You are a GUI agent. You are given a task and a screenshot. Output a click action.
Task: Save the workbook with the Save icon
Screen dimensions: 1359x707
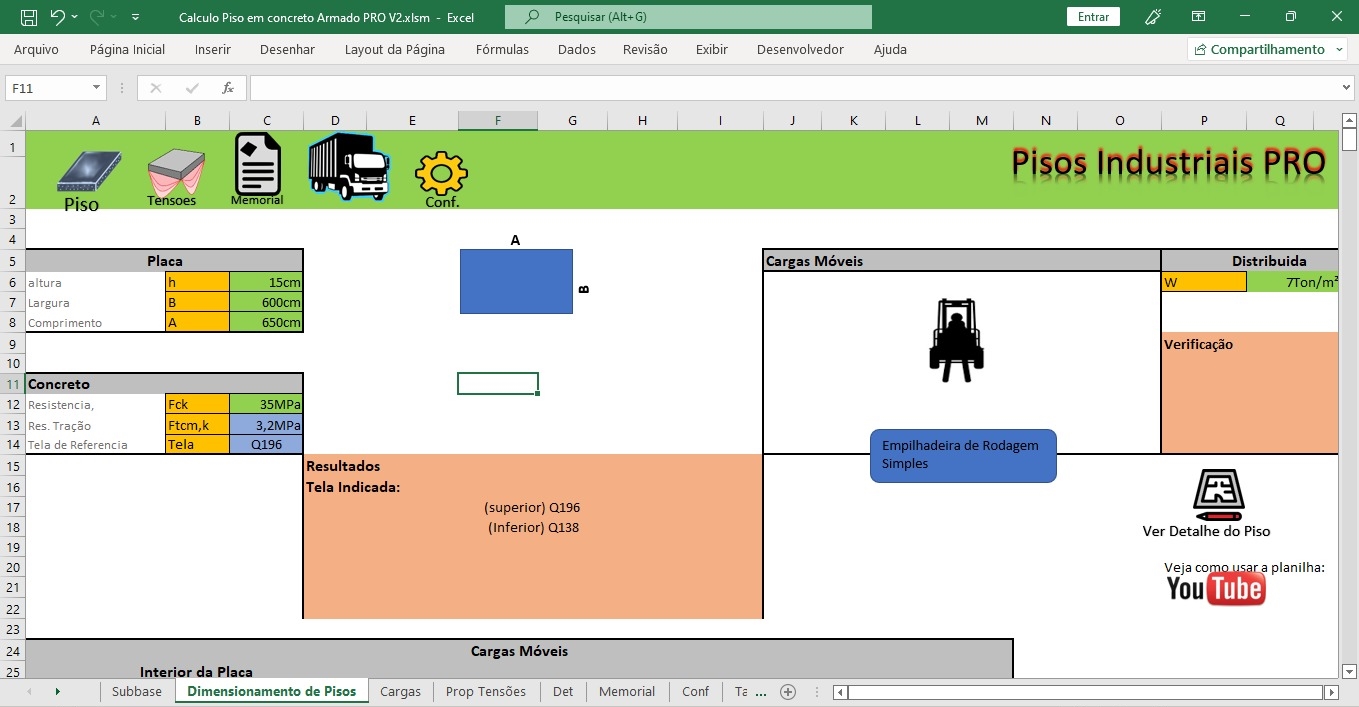(x=28, y=17)
